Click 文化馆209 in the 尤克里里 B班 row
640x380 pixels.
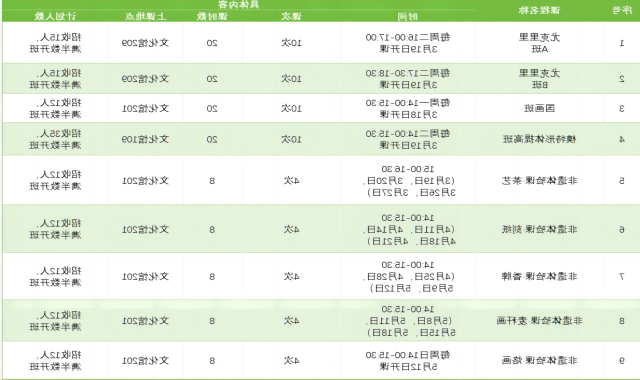(145, 79)
